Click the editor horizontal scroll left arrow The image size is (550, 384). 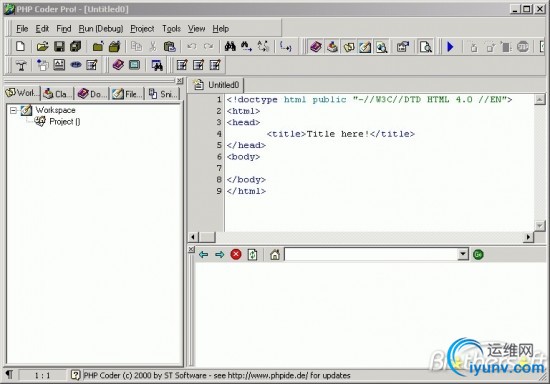pyautogui.click(x=193, y=237)
